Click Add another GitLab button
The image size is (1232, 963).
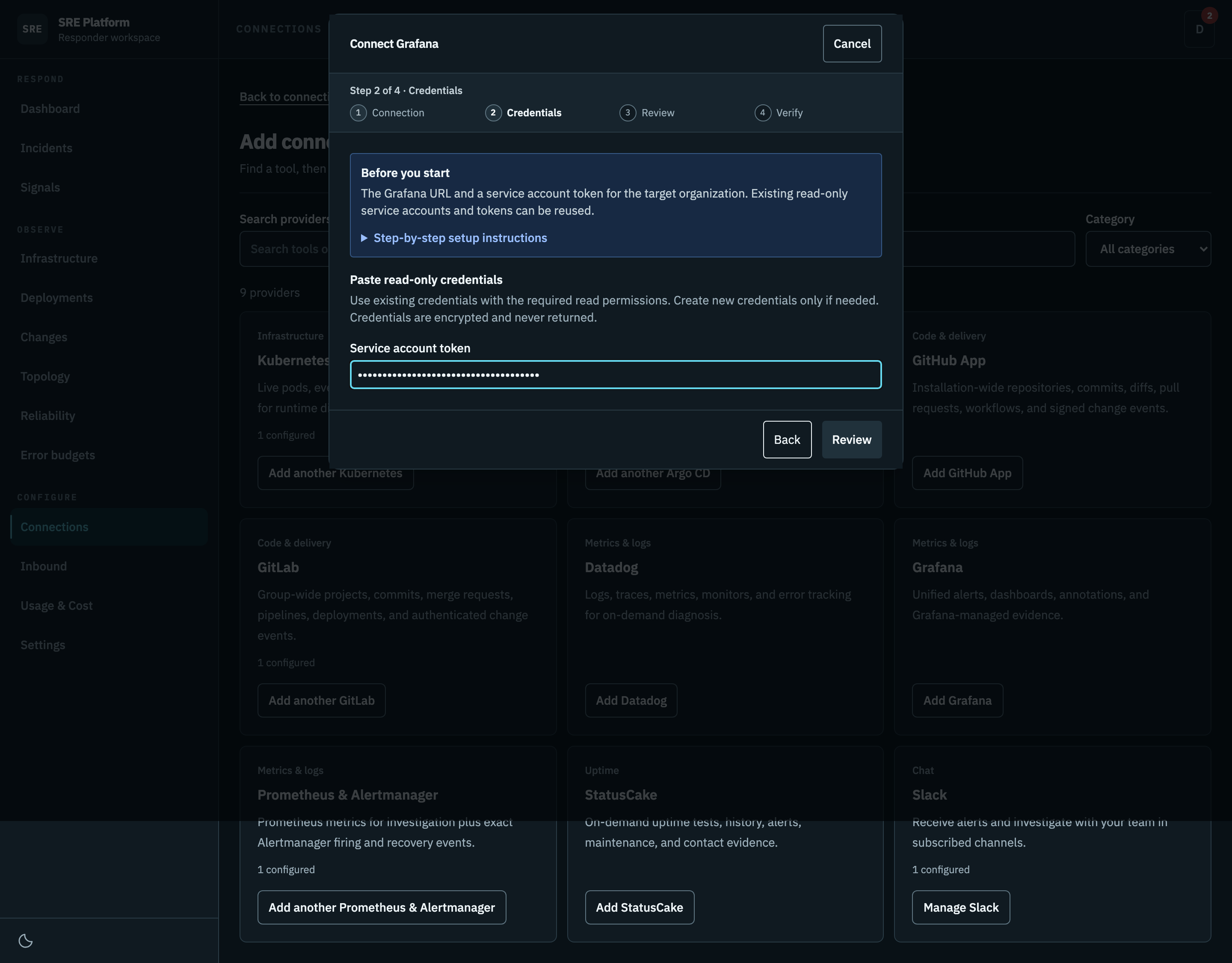(322, 700)
